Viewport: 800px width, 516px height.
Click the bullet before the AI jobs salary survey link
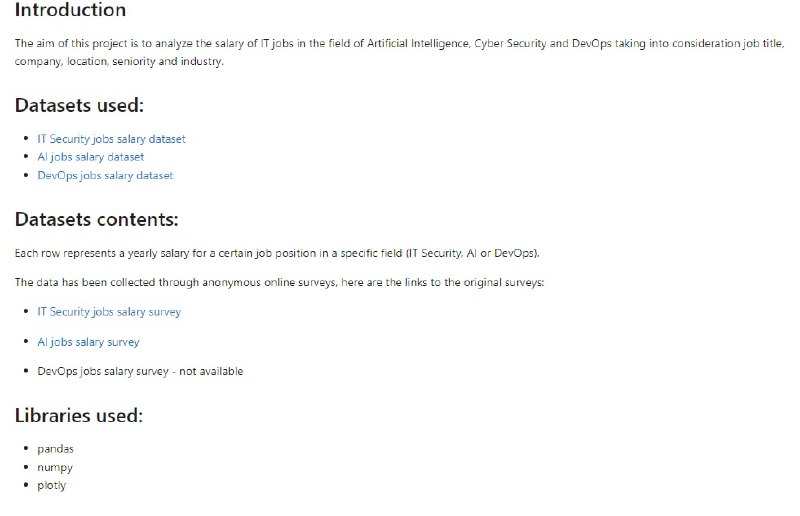pyautogui.click(x=26, y=342)
